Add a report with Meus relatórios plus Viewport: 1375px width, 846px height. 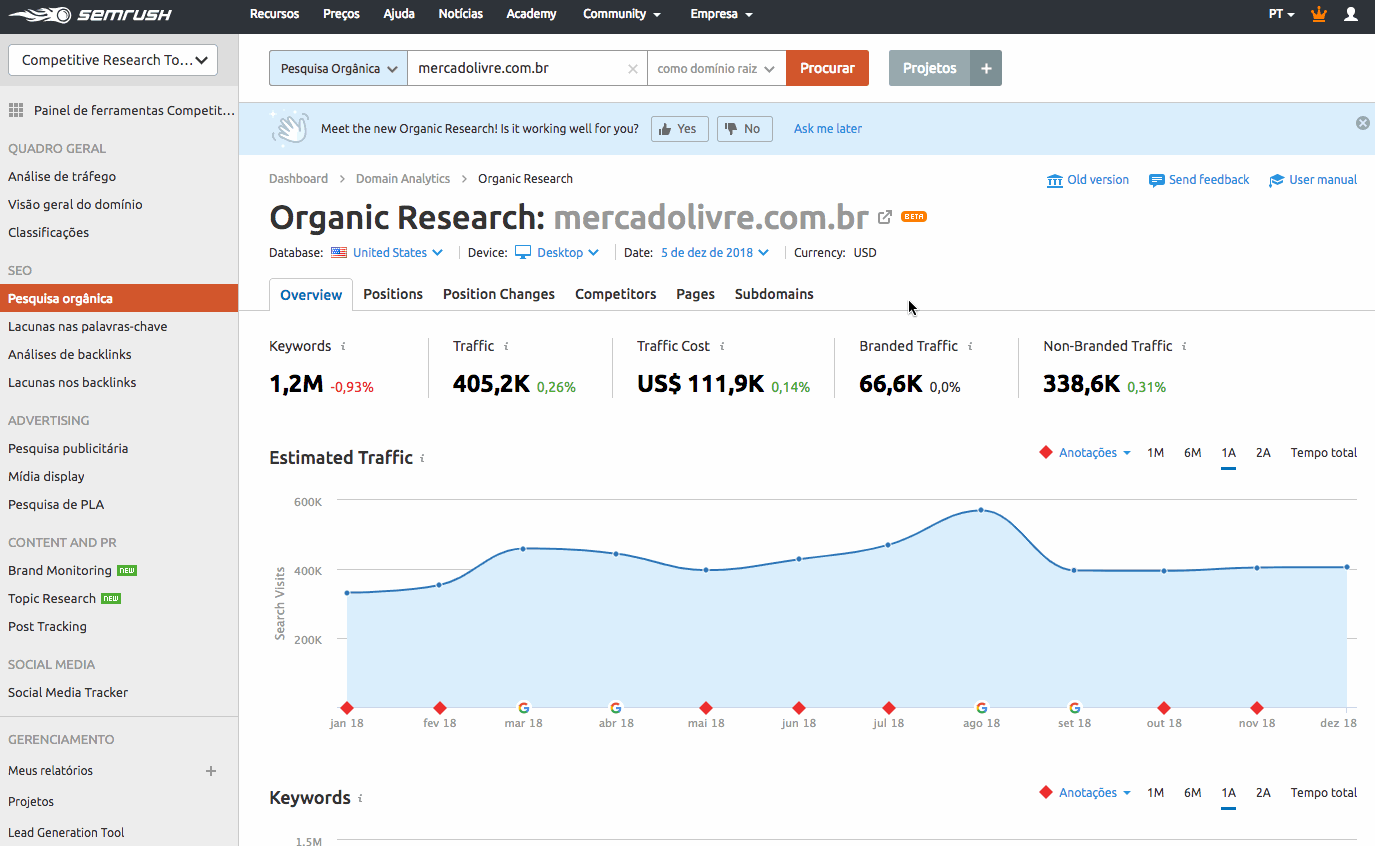[211, 771]
